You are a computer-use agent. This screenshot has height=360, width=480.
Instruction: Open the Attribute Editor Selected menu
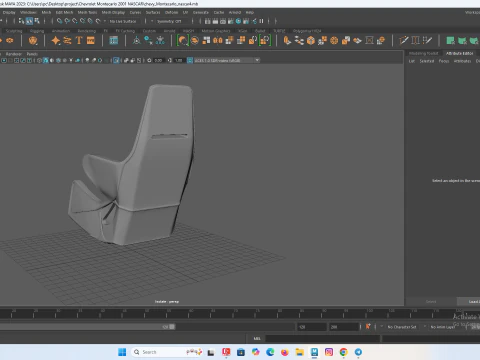point(427,61)
